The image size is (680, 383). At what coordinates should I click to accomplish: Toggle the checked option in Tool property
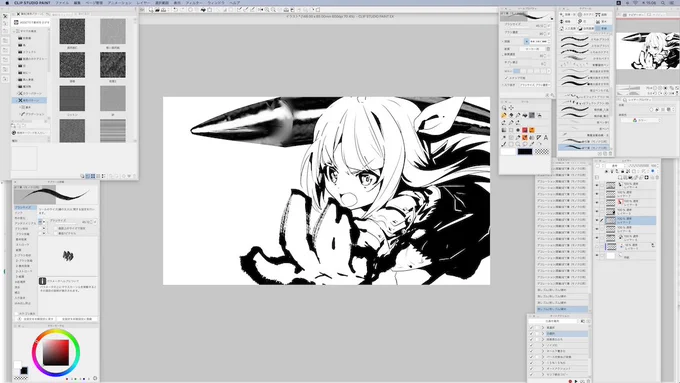click(506, 78)
